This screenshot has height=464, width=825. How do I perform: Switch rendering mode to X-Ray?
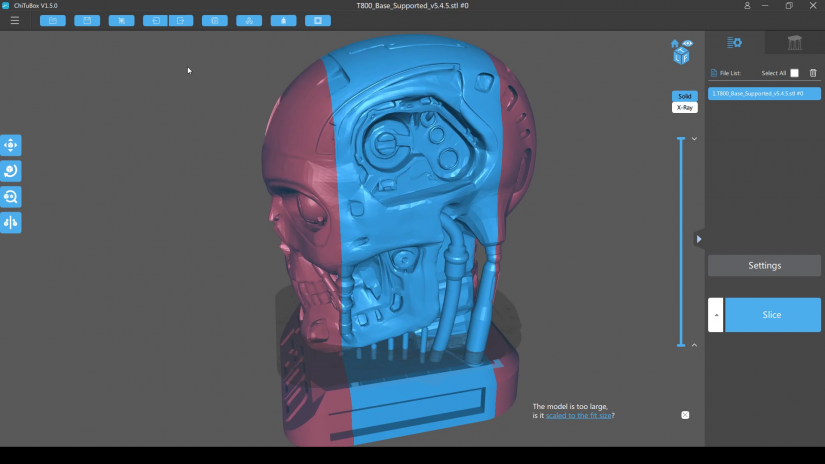tap(685, 107)
